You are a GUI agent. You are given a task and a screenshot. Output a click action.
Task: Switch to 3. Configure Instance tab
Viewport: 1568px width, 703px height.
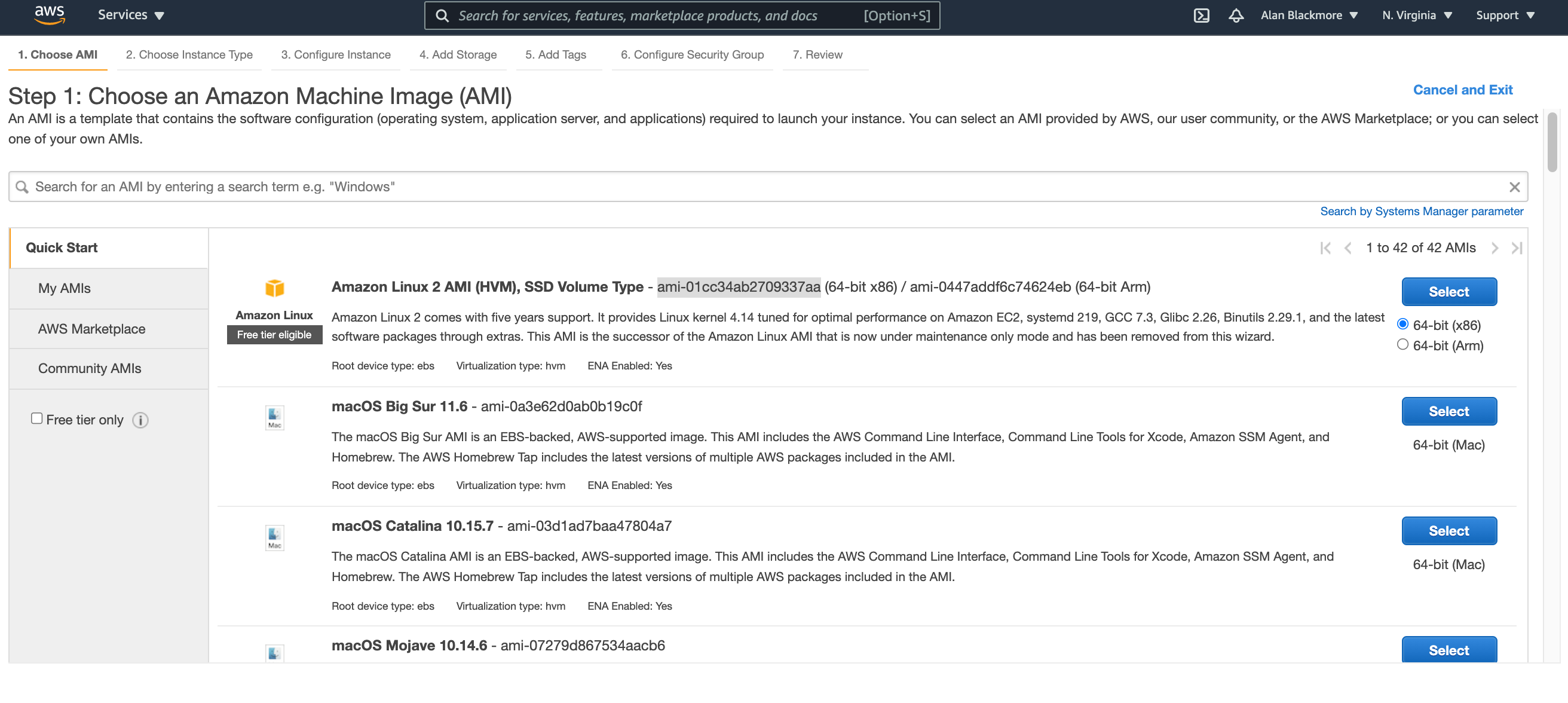[336, 54]
